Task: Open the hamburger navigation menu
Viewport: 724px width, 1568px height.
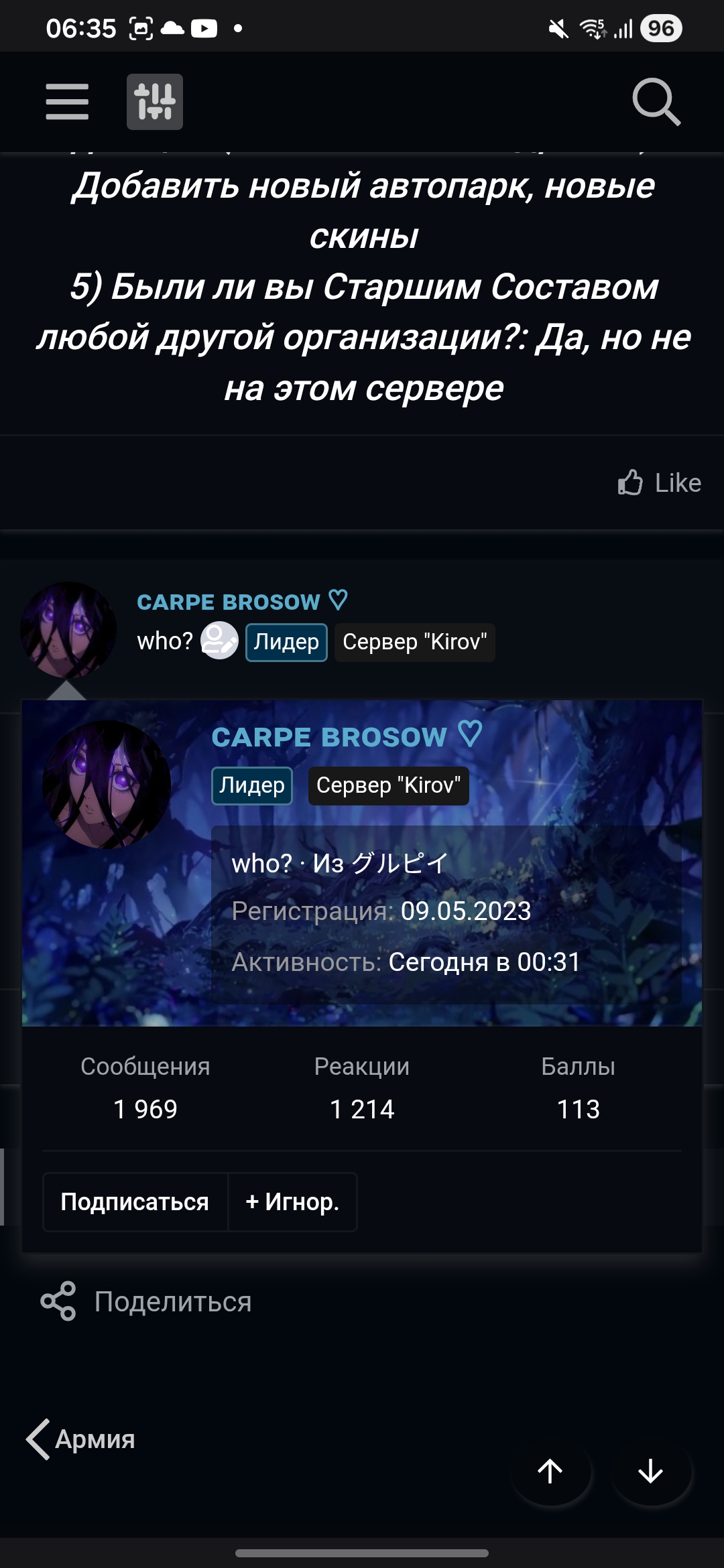Action: point(67,102)
